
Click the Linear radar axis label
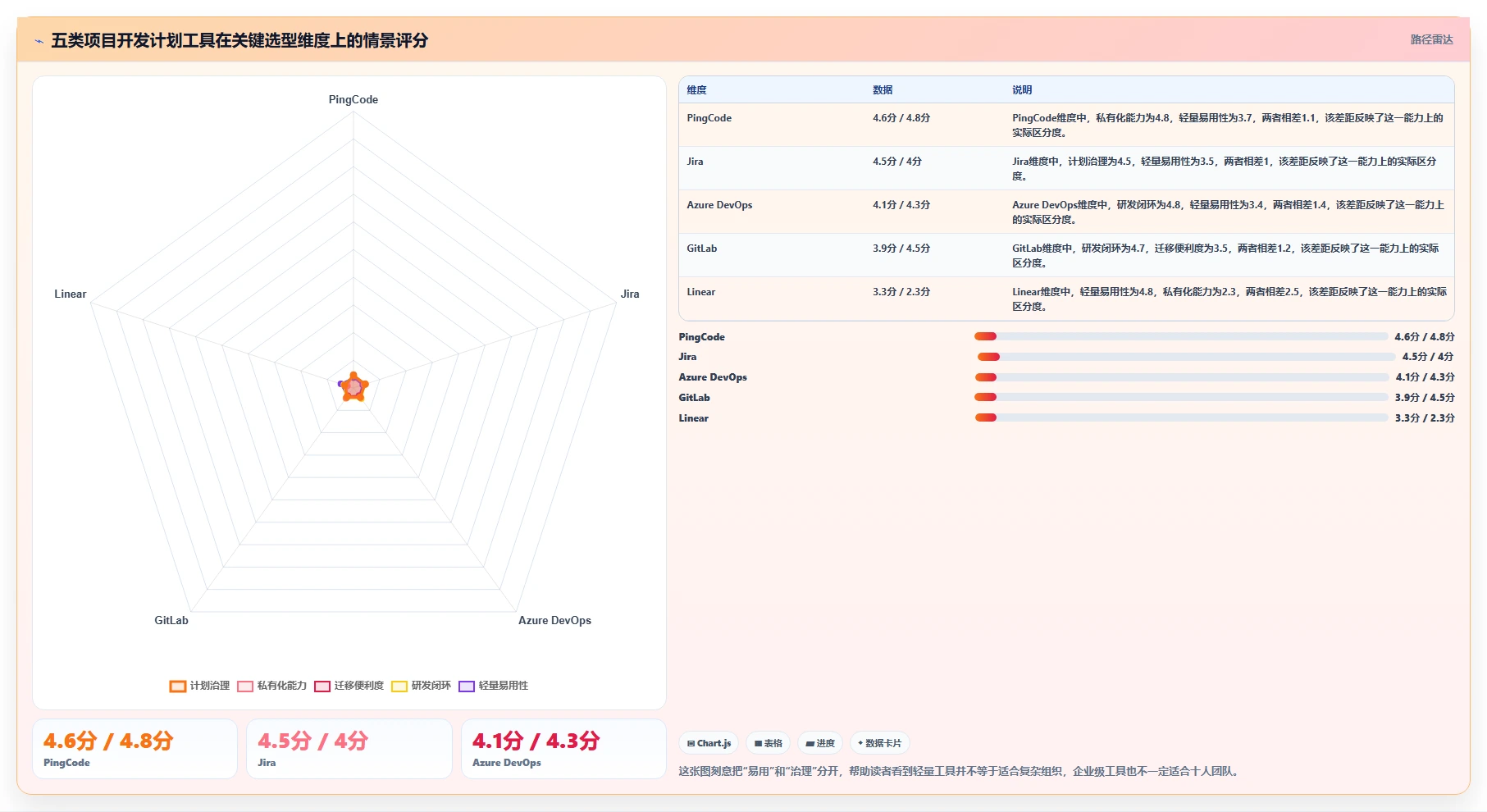pos(71,294)
